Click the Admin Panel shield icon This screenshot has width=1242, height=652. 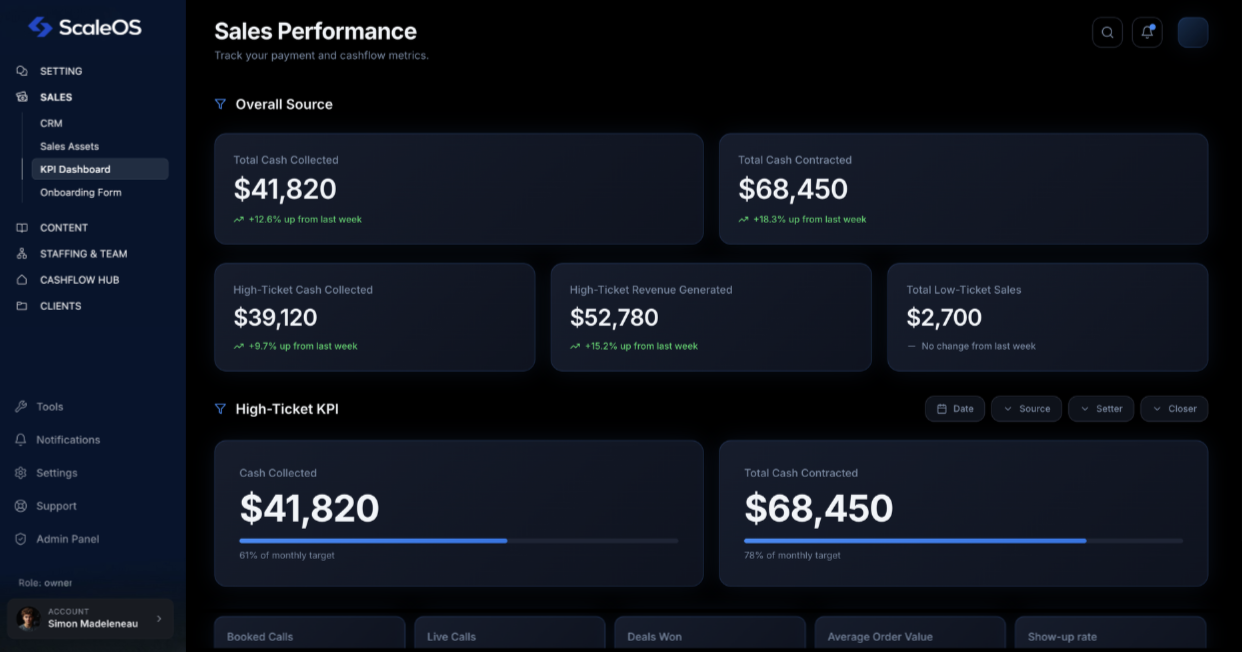[21, 539]
